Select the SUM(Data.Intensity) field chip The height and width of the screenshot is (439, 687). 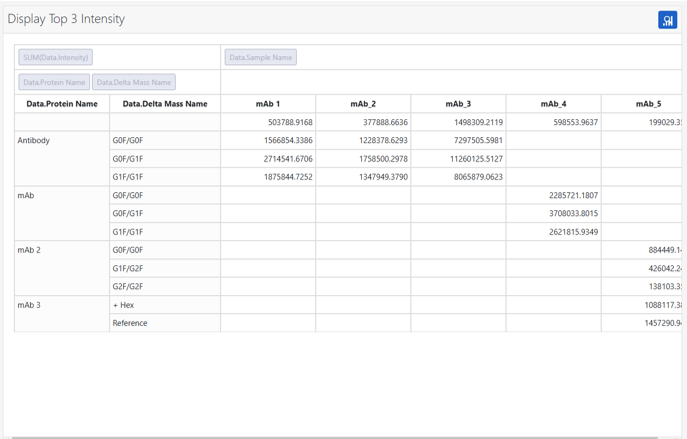(x=56, y=57)
